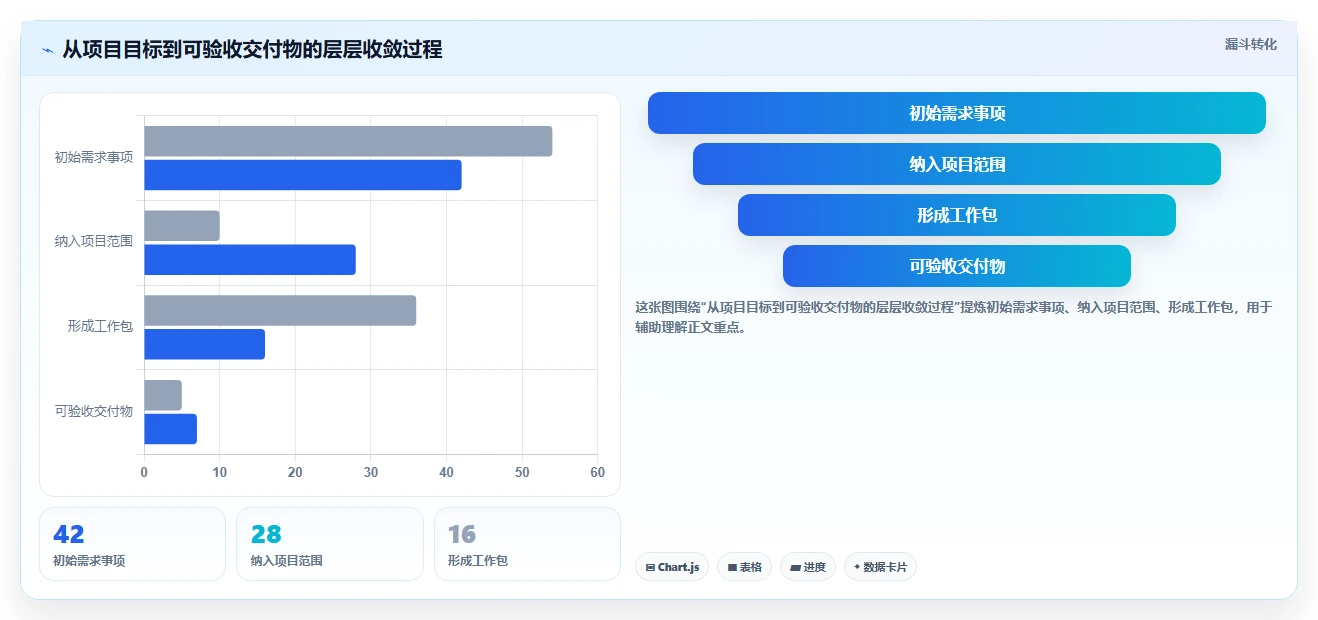Image resolution: width=1318 pixels, height=620 pixels.
Task: Click the blue bar for 初始需求事项
Action: pos(303,175)
